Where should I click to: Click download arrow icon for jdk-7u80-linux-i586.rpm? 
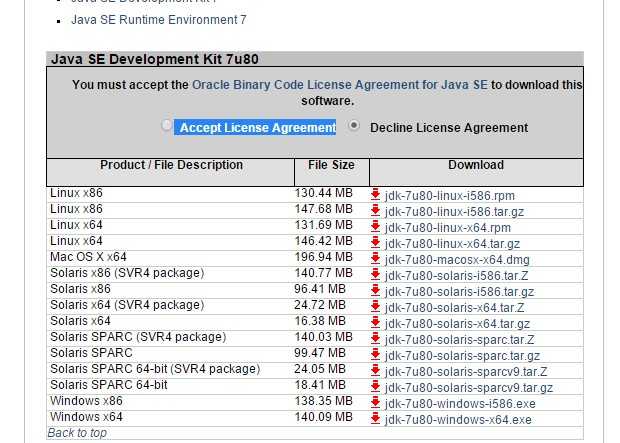[375, 195]
